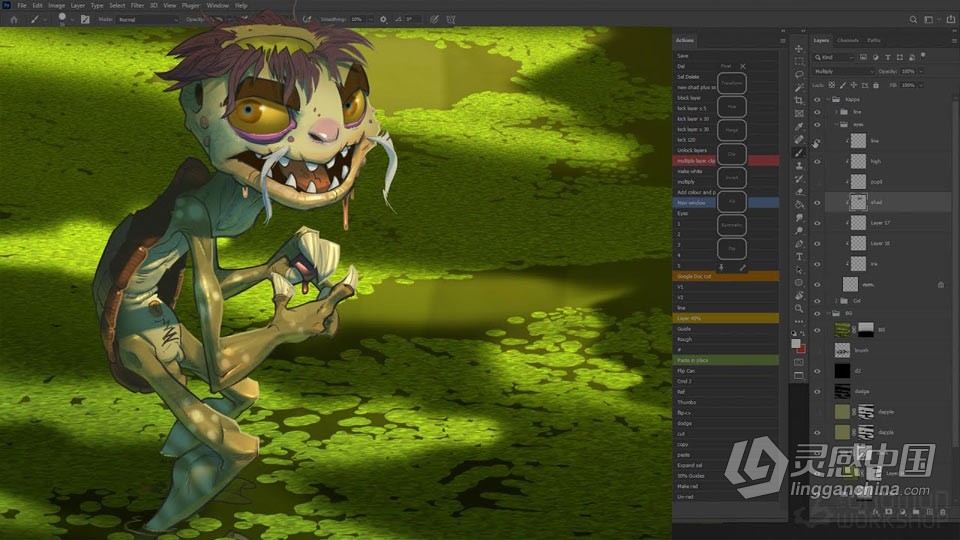Open the layer blend mode Multiply dropdown

pyautogui.click(x=844, y=72)
